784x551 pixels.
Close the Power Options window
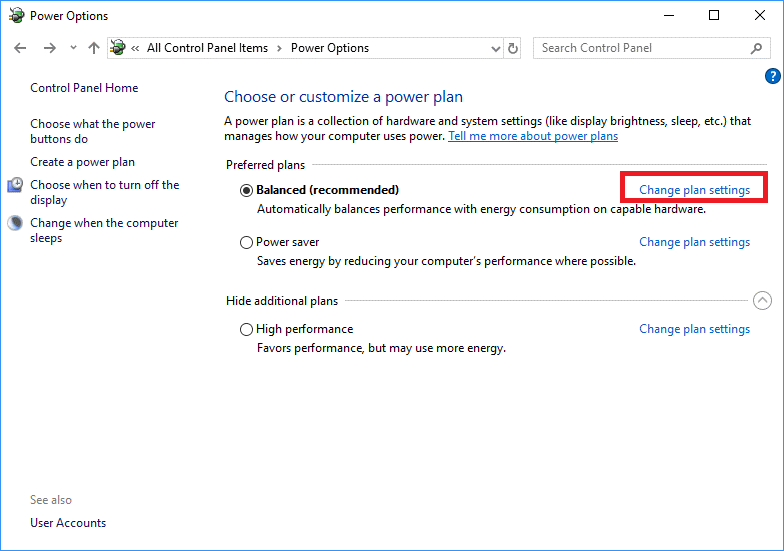coord(760,16)
